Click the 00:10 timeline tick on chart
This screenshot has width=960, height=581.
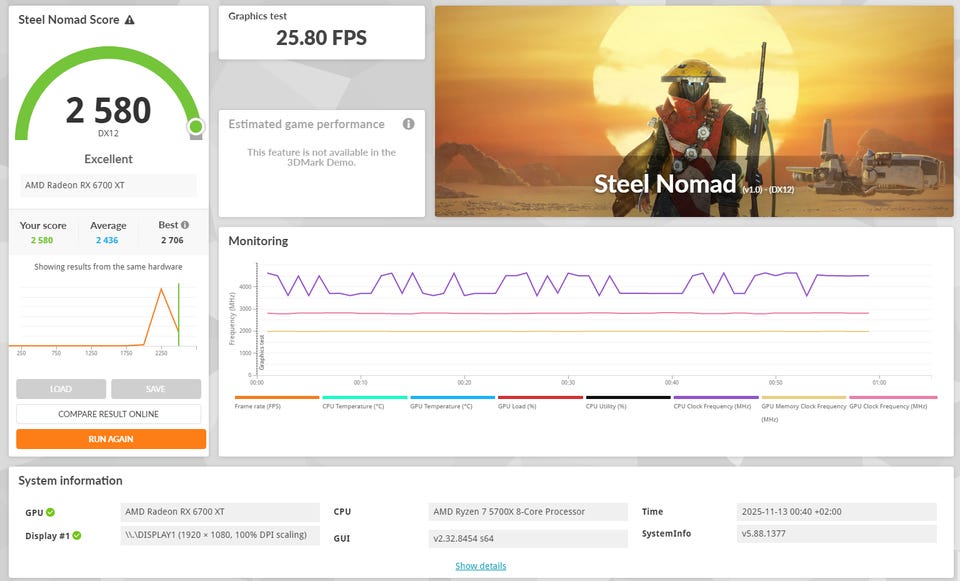coord(361,382)
